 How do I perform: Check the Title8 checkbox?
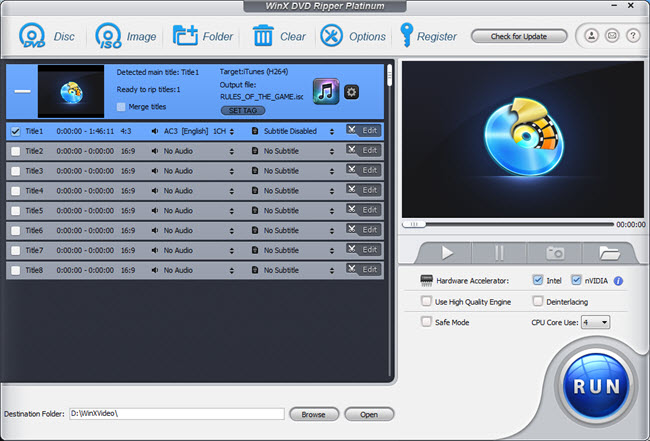(x=16, y=271)
